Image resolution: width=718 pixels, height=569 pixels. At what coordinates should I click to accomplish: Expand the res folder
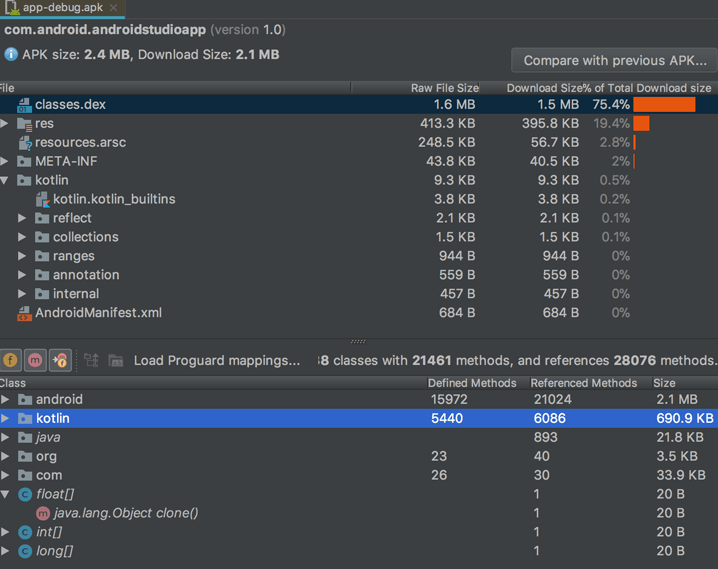[5, 123]
